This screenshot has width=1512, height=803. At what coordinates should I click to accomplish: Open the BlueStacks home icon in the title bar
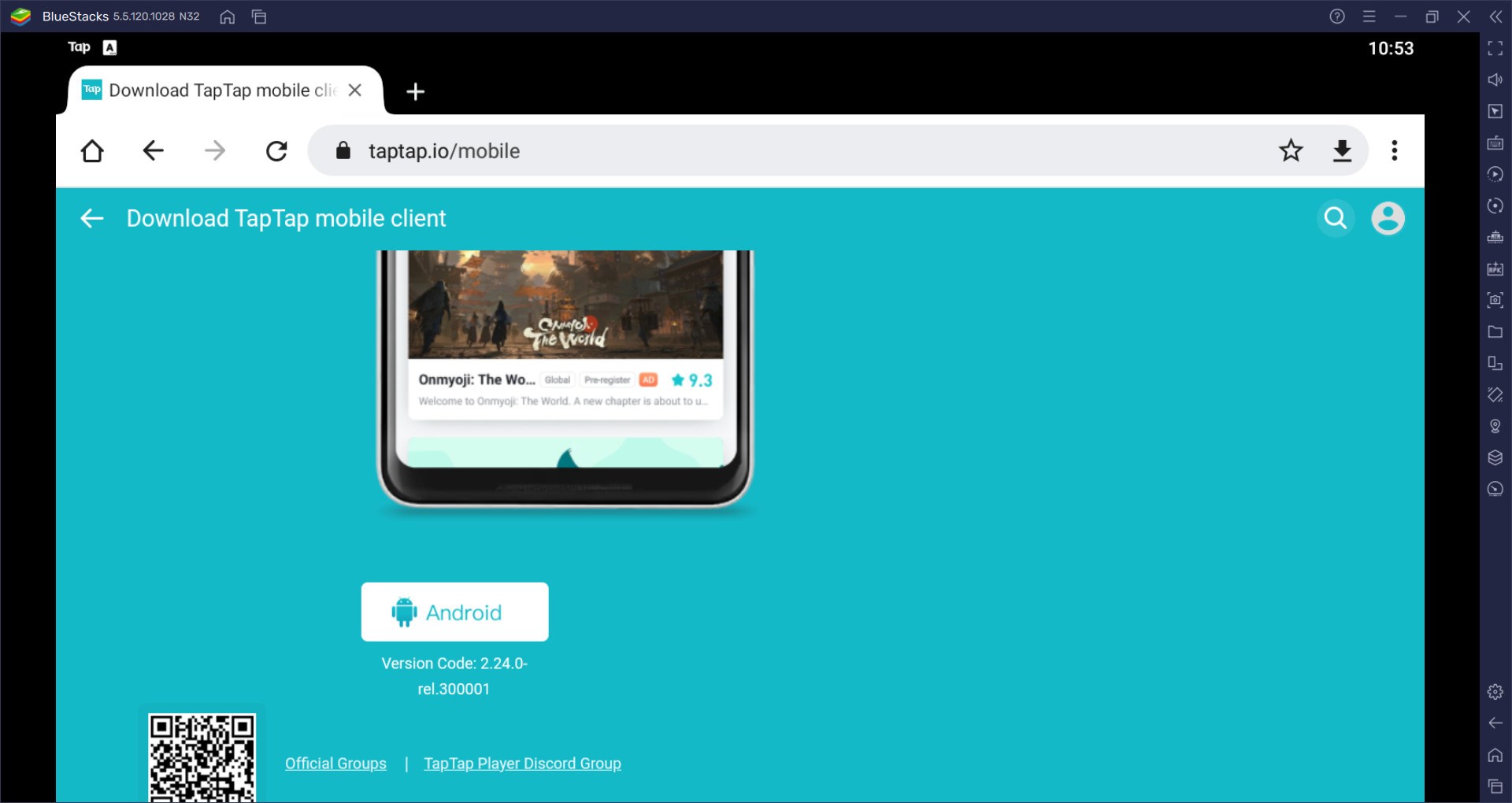coord(228,17)
